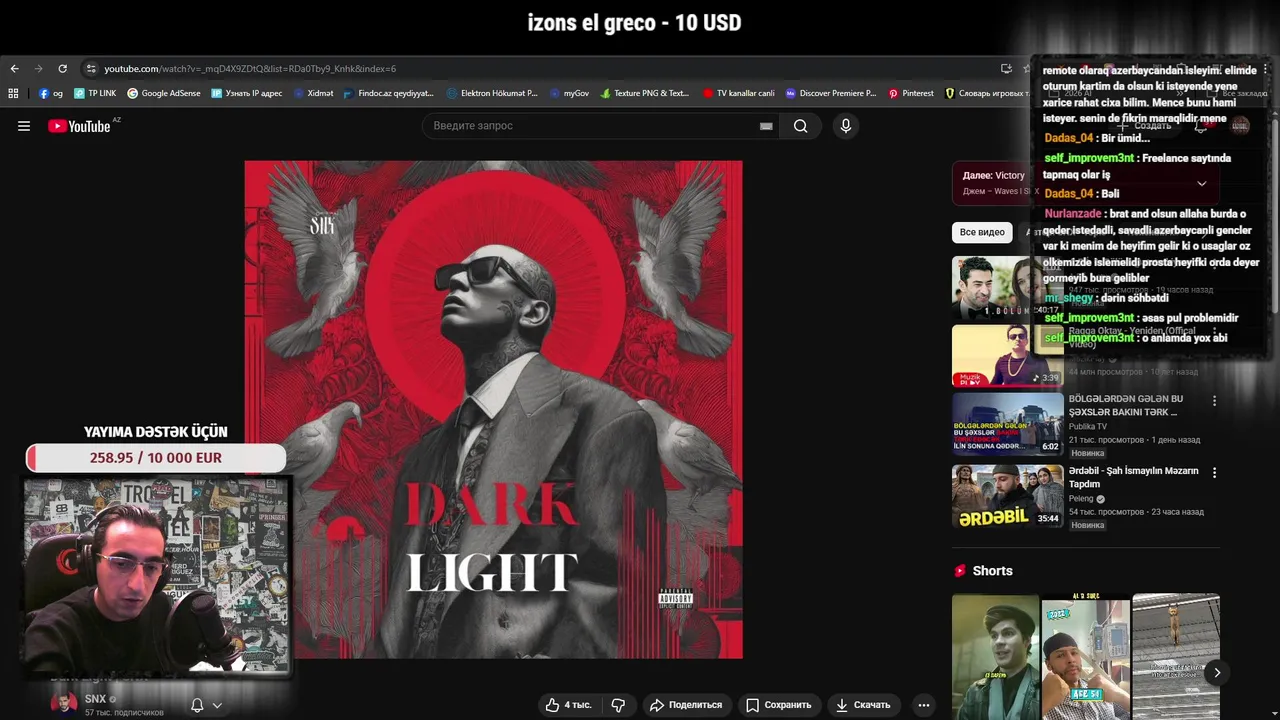Open options for BÖLGƏLƏRDƏN GƏLƏN video
Screen dimensions: 1280x720
point(1214,401)
